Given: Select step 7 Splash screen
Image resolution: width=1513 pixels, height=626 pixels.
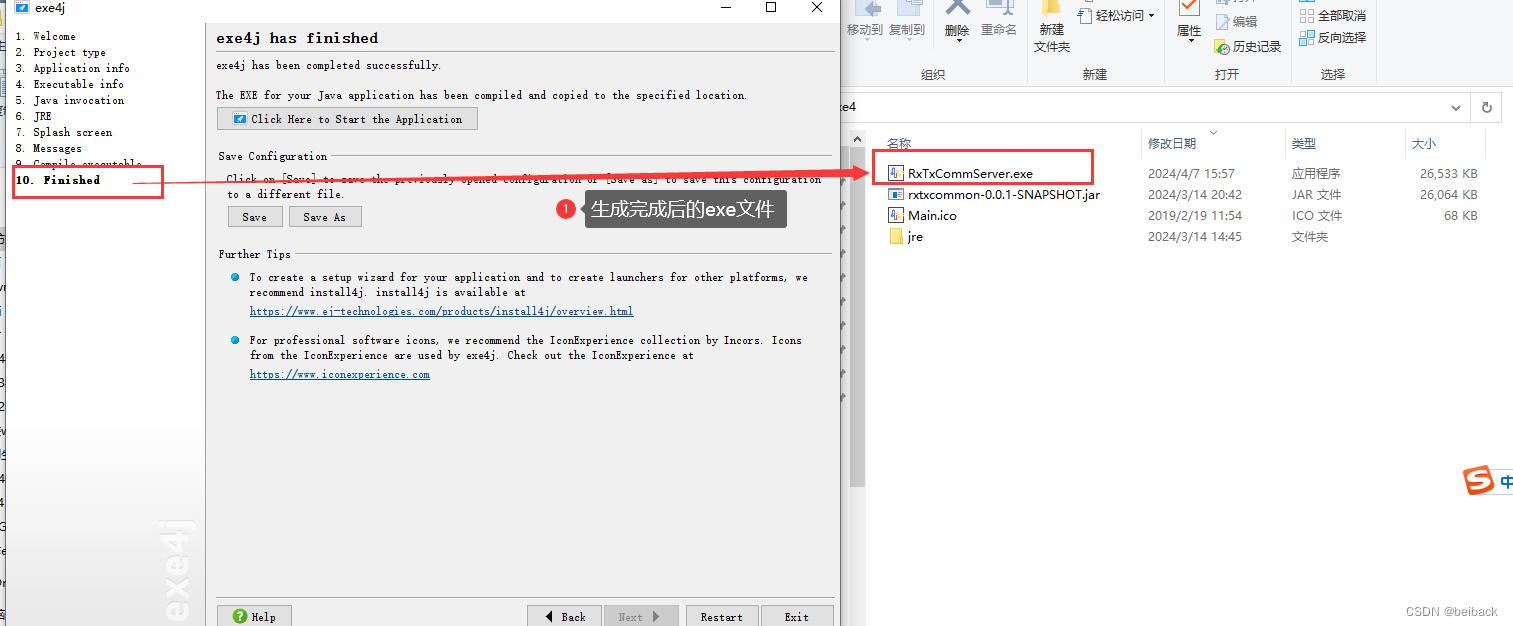Looking at the screenshot, I should (x=63, y=132).
